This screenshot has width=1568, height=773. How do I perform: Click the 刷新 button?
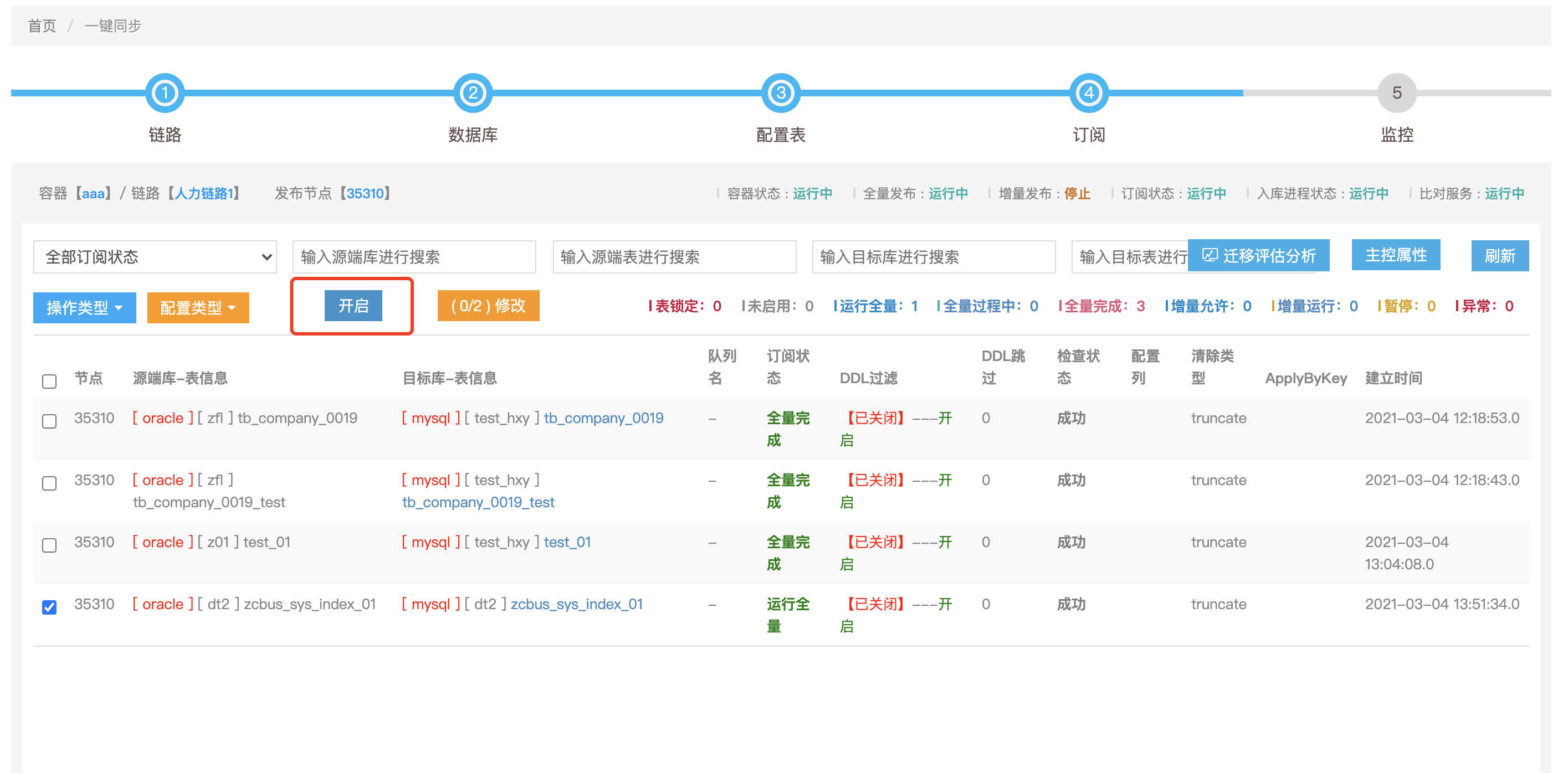click(1499, 255)
